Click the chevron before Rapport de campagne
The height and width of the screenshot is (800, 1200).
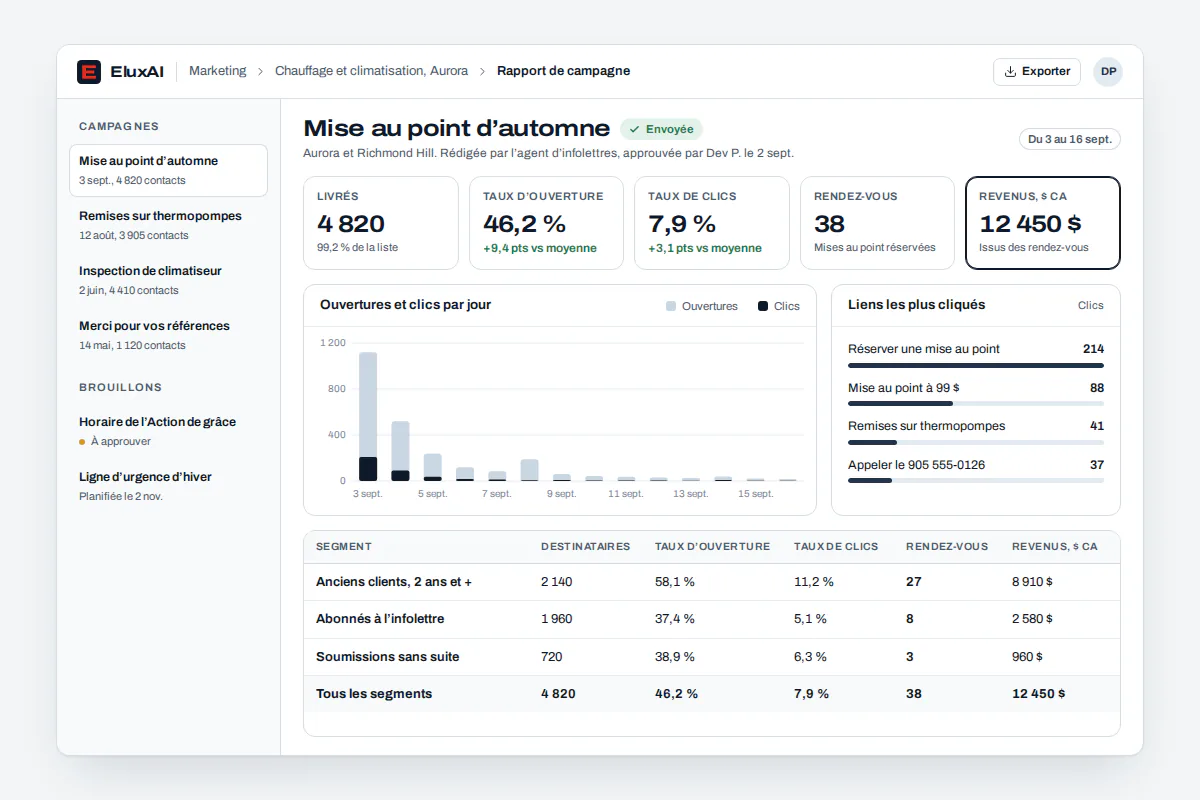(x=482, y=72)
